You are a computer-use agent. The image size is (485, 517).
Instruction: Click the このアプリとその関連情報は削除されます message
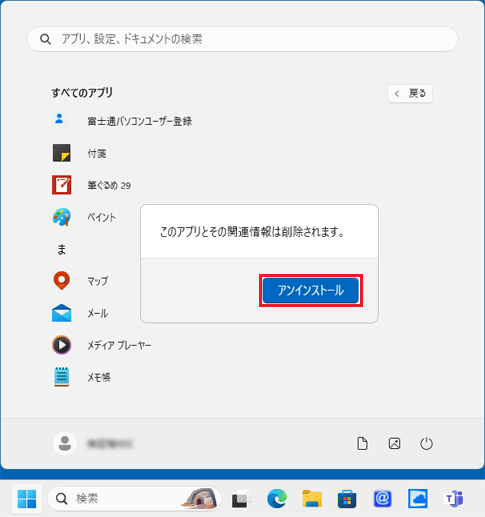click(252, 232)
